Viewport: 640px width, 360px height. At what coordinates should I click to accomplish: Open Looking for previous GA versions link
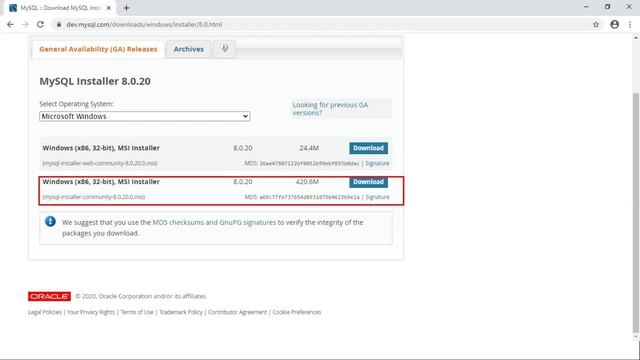tap(330, 109)
